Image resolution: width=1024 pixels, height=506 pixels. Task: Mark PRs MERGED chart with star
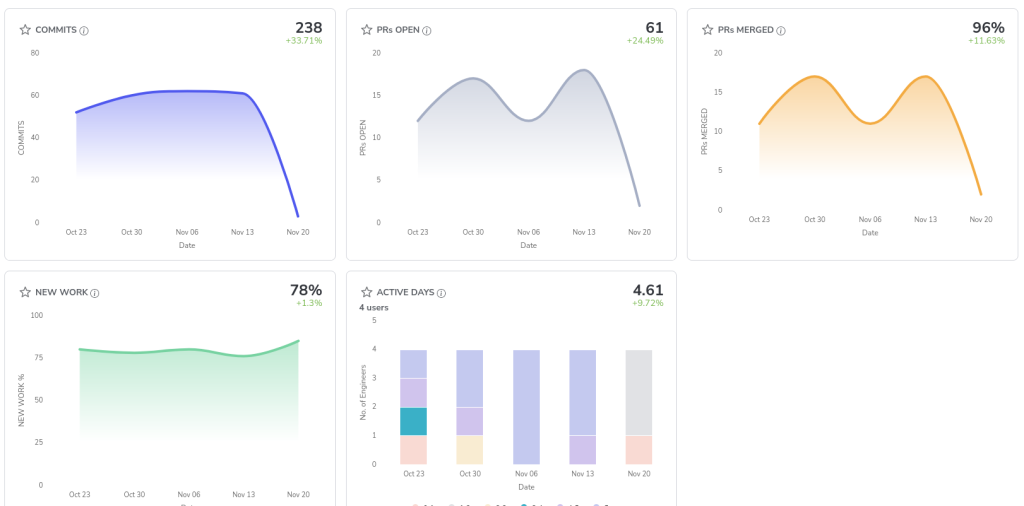tap(707, 30)
